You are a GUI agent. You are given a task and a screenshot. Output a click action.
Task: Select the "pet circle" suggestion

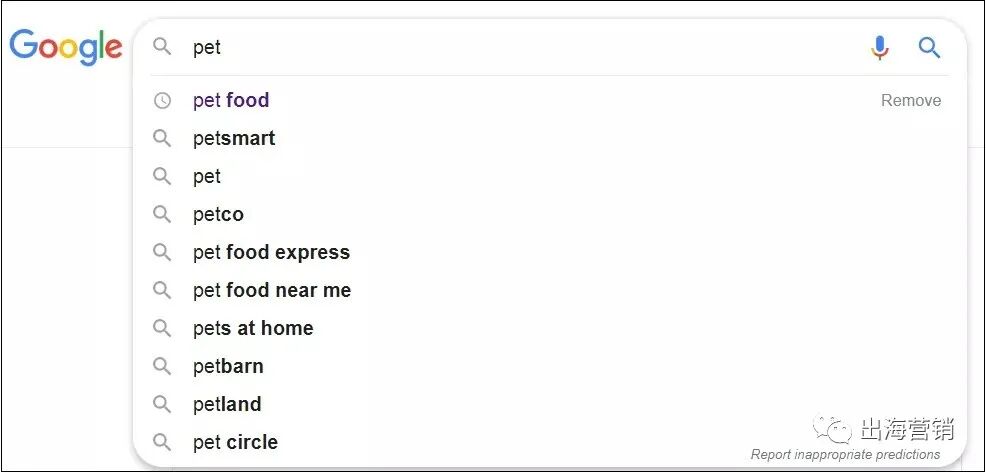tap(235, 442)
